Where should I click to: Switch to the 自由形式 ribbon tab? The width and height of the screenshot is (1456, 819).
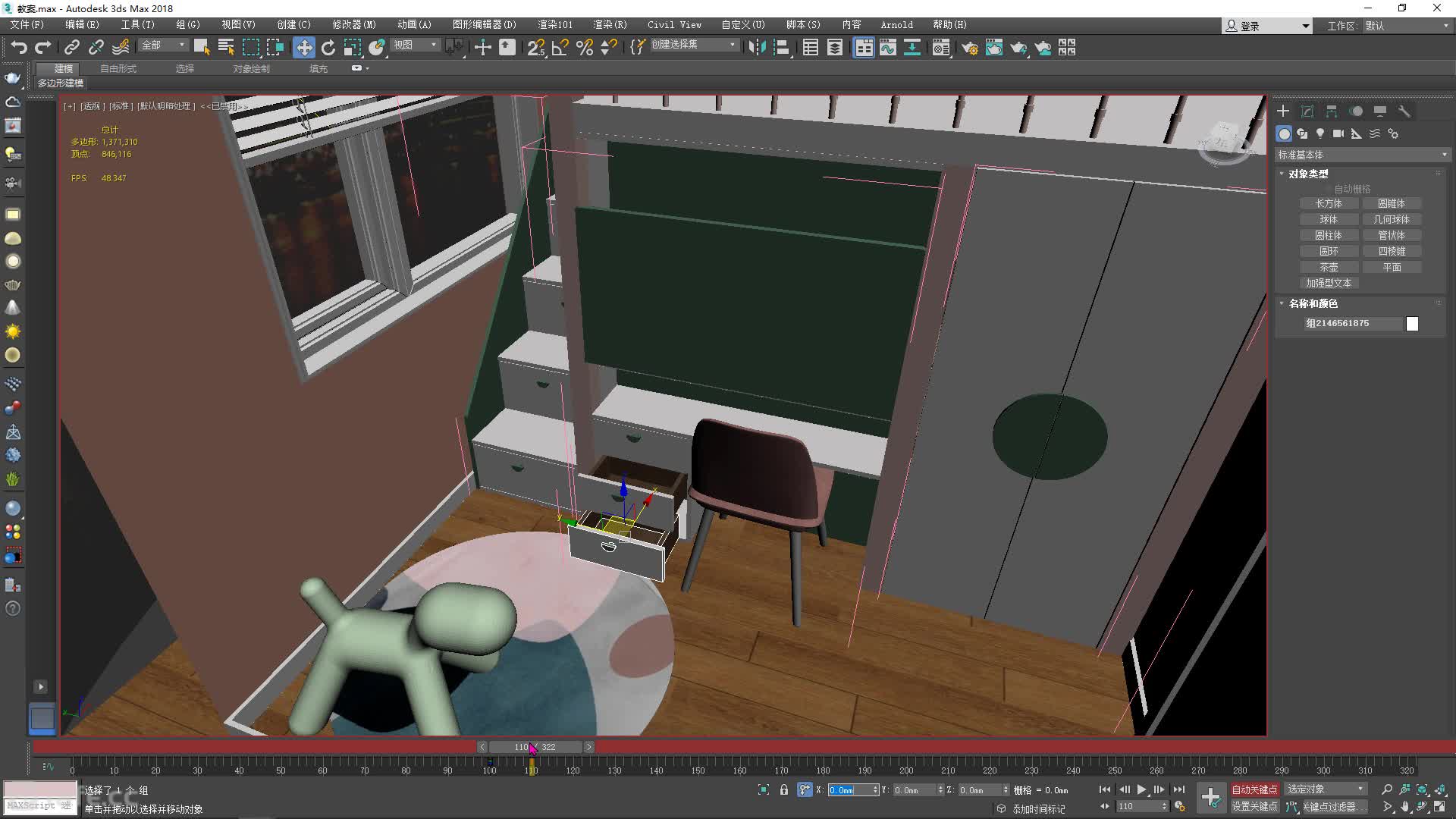pos(118,68)
